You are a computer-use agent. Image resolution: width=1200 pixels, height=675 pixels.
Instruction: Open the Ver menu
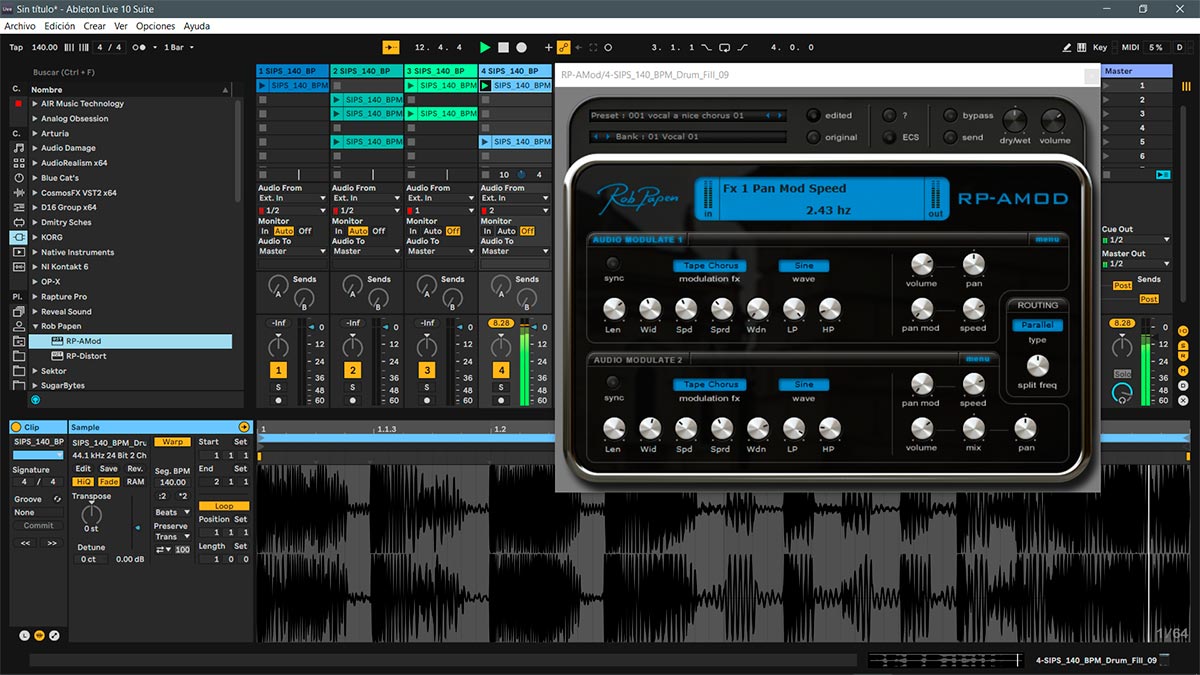pyautogui.click(x=121, y=26)
